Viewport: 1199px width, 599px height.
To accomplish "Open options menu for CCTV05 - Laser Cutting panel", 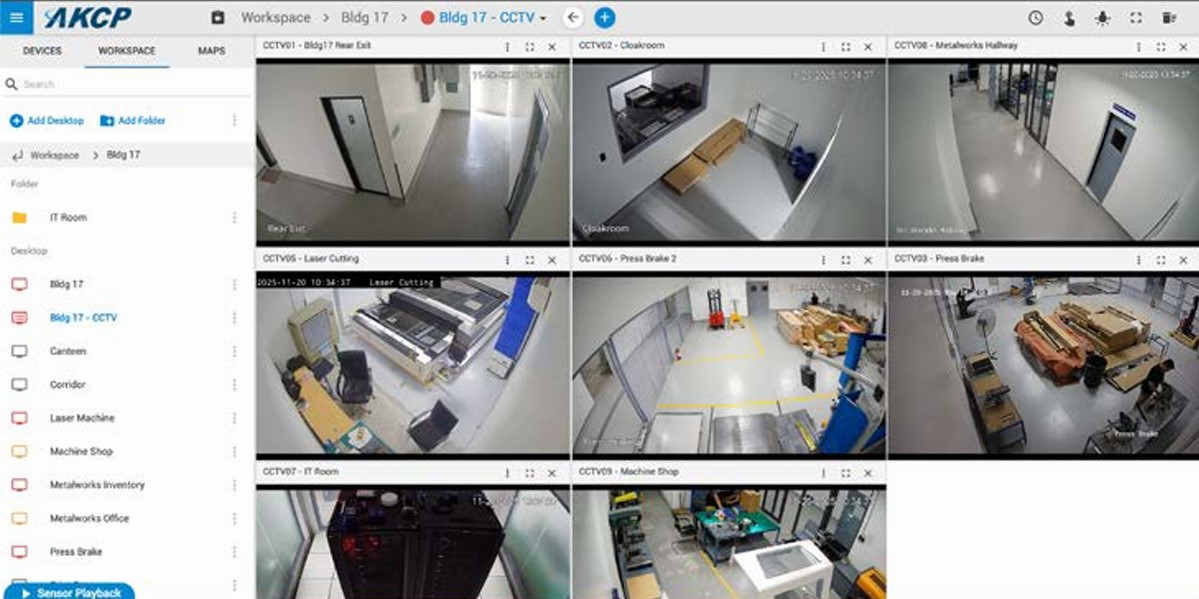I will (x=507, y=259).
